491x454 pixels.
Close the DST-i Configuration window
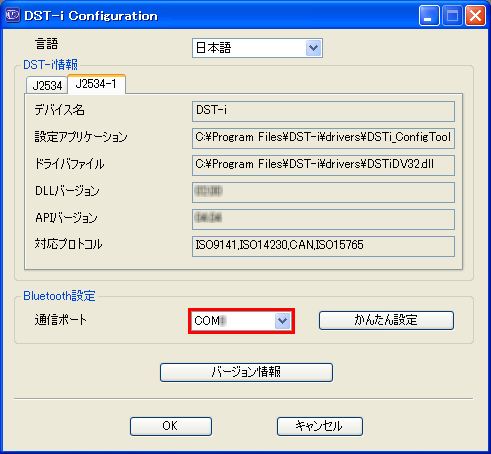[x=475, y=16]
